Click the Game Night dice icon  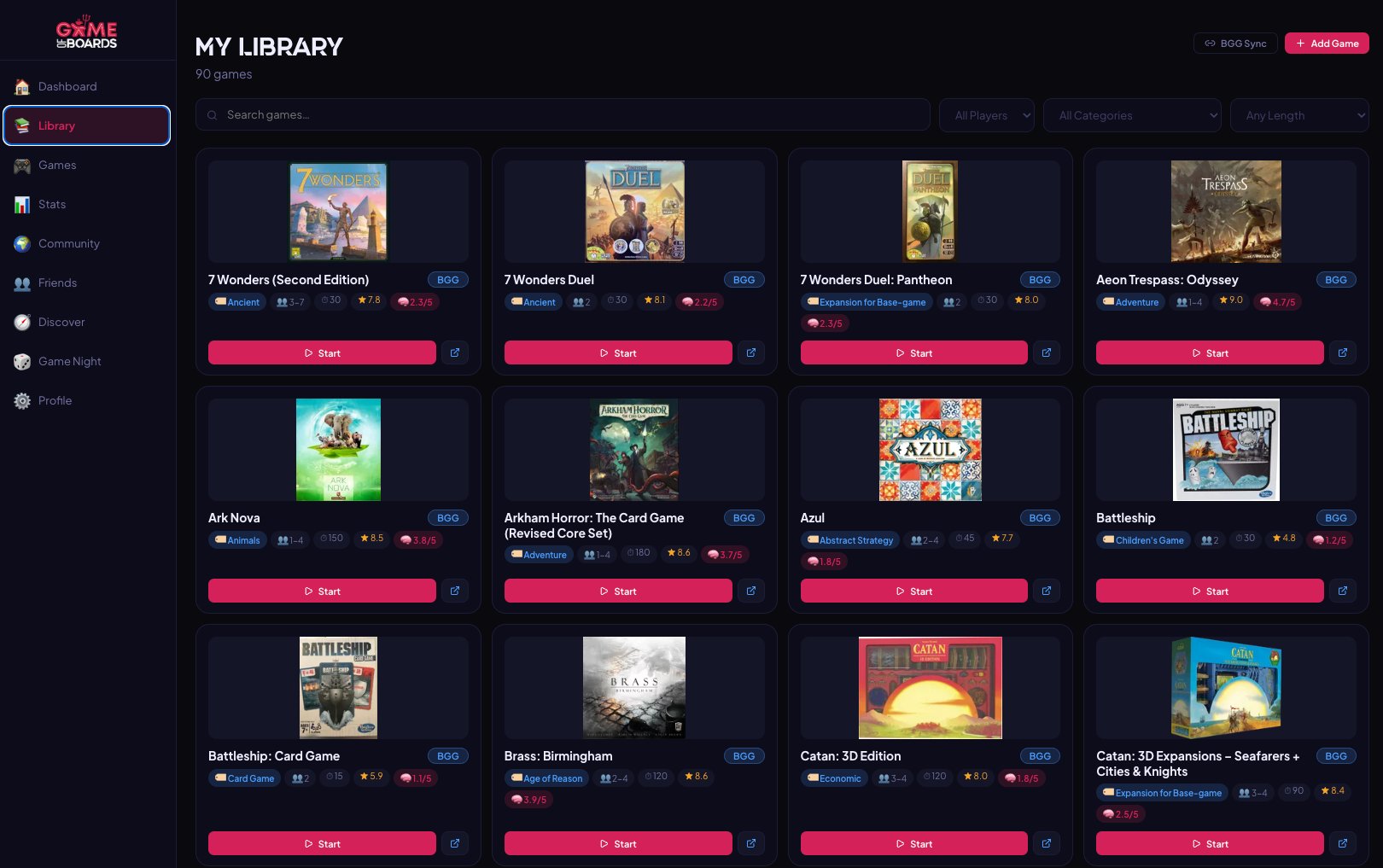[22, 361]
